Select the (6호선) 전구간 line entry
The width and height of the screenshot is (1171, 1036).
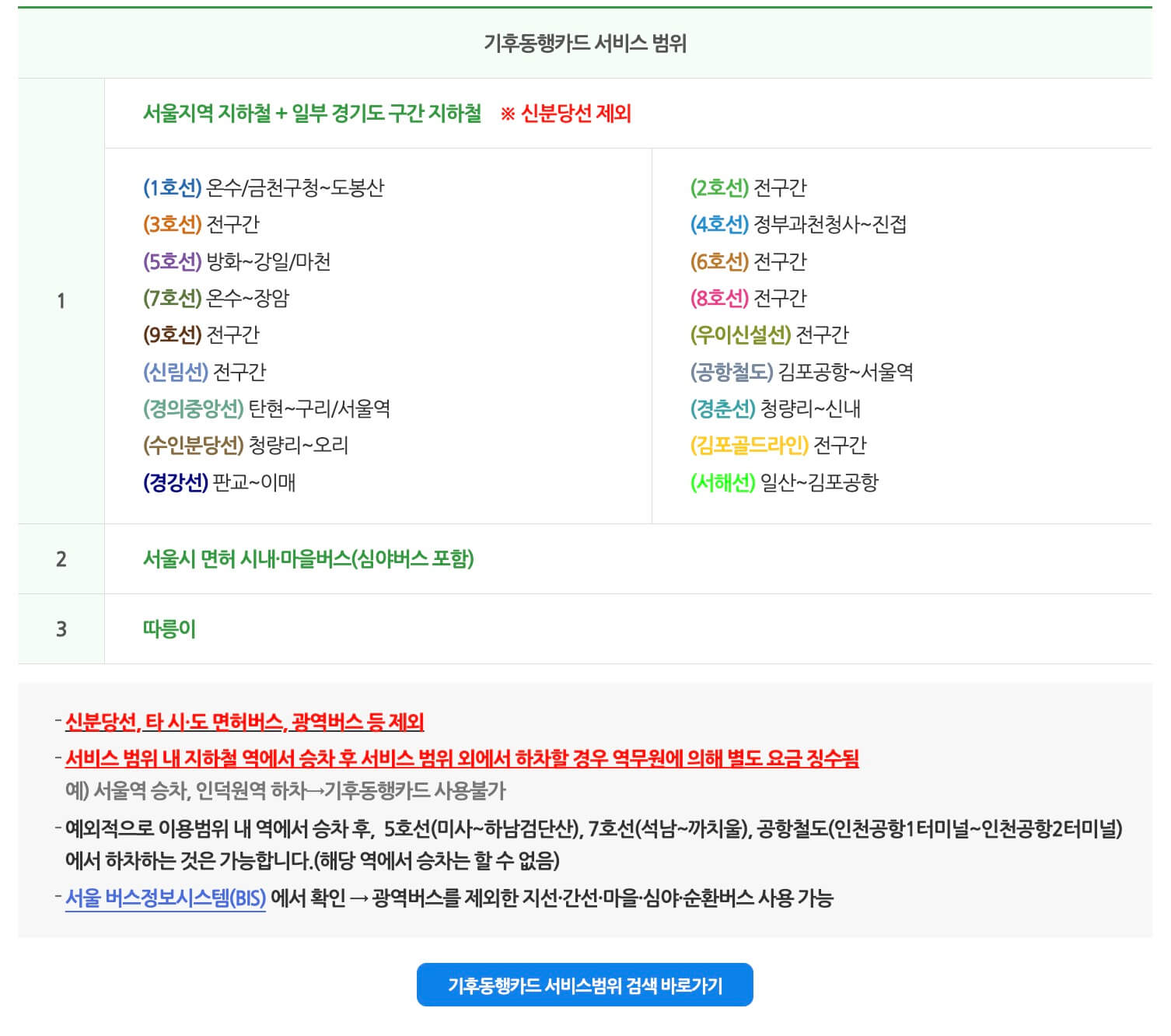tap(749, 261)
